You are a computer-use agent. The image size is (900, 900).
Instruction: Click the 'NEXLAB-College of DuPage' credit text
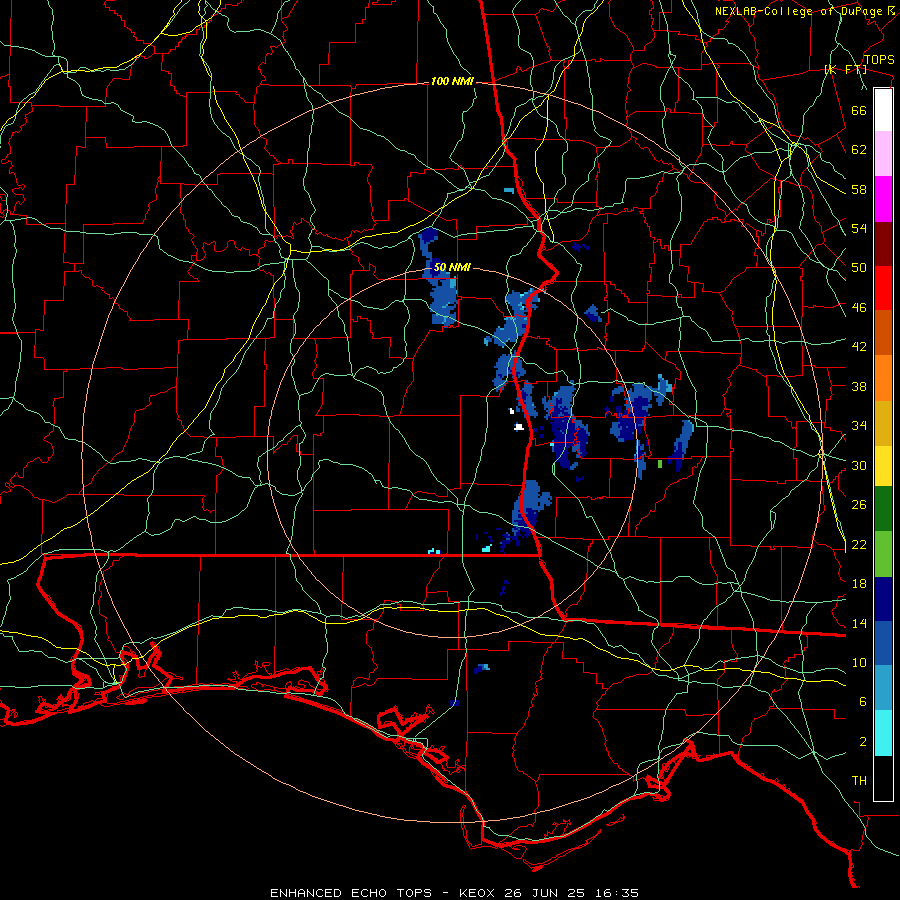click(x=798, y=11)
